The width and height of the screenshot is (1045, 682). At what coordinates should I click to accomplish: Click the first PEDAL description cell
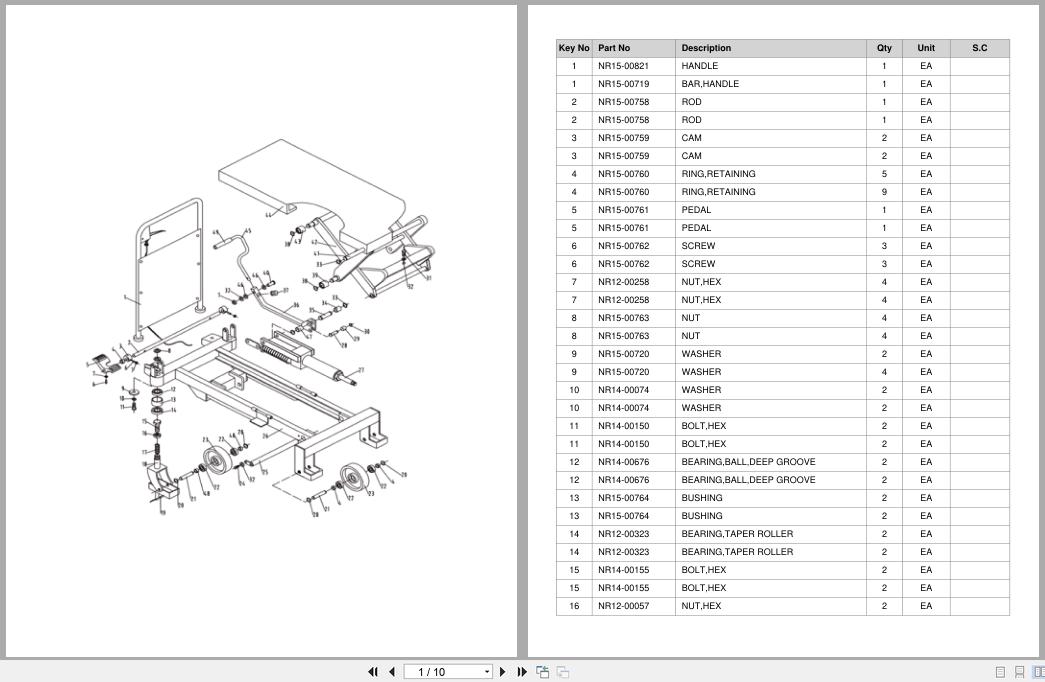tap(770, 210)
